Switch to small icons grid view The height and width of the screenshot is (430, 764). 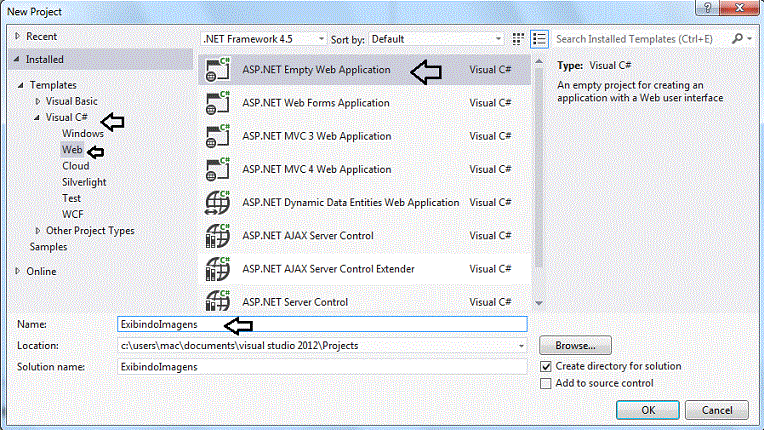click(x=518, y=39)
